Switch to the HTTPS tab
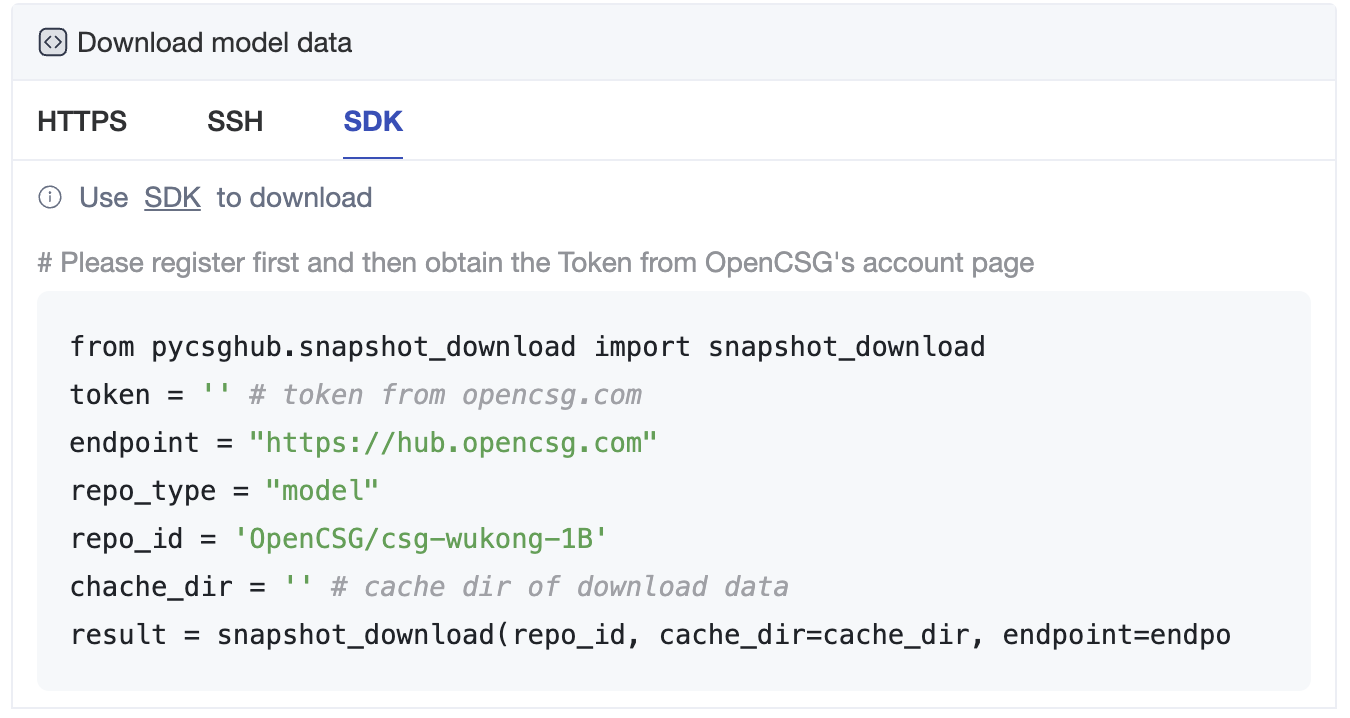The height and width of the screenshot is (718, 1350). coord(82,122)
